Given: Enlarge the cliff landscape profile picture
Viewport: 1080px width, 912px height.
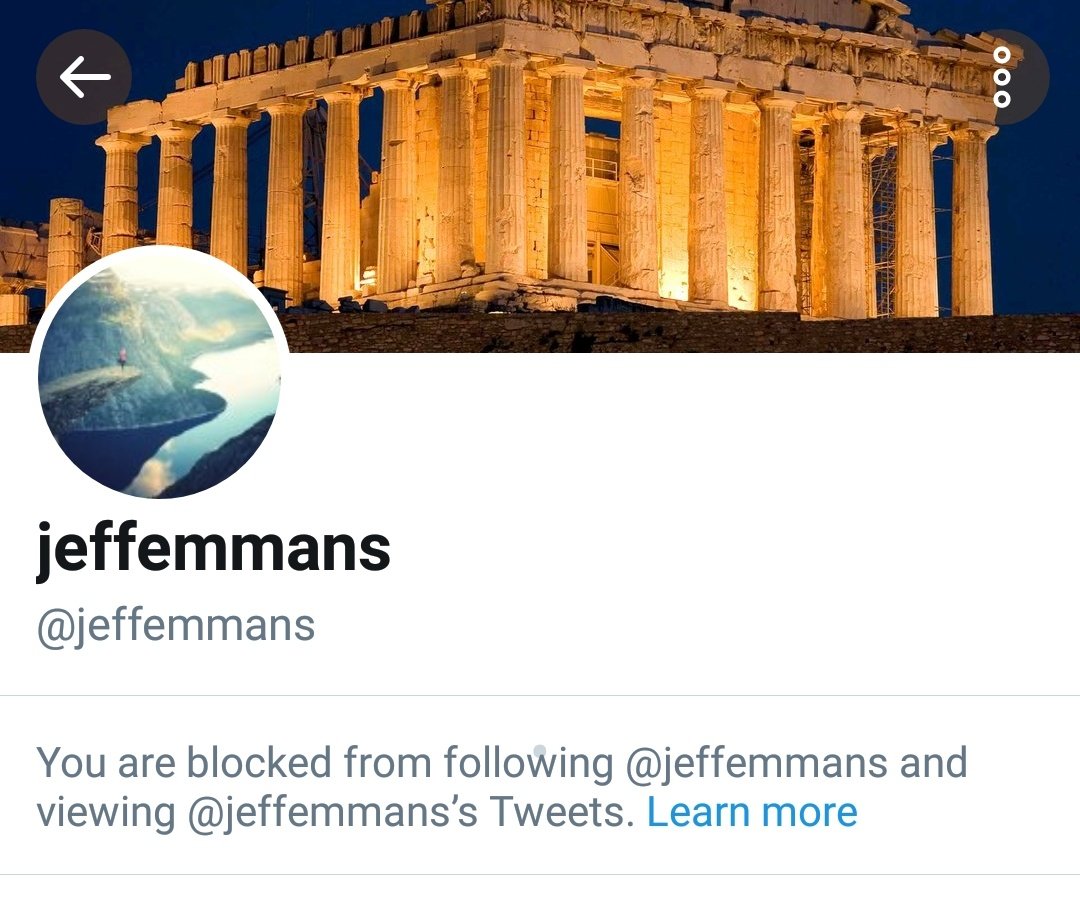Looking at the screenshot, I should click(x=159, y=373).
